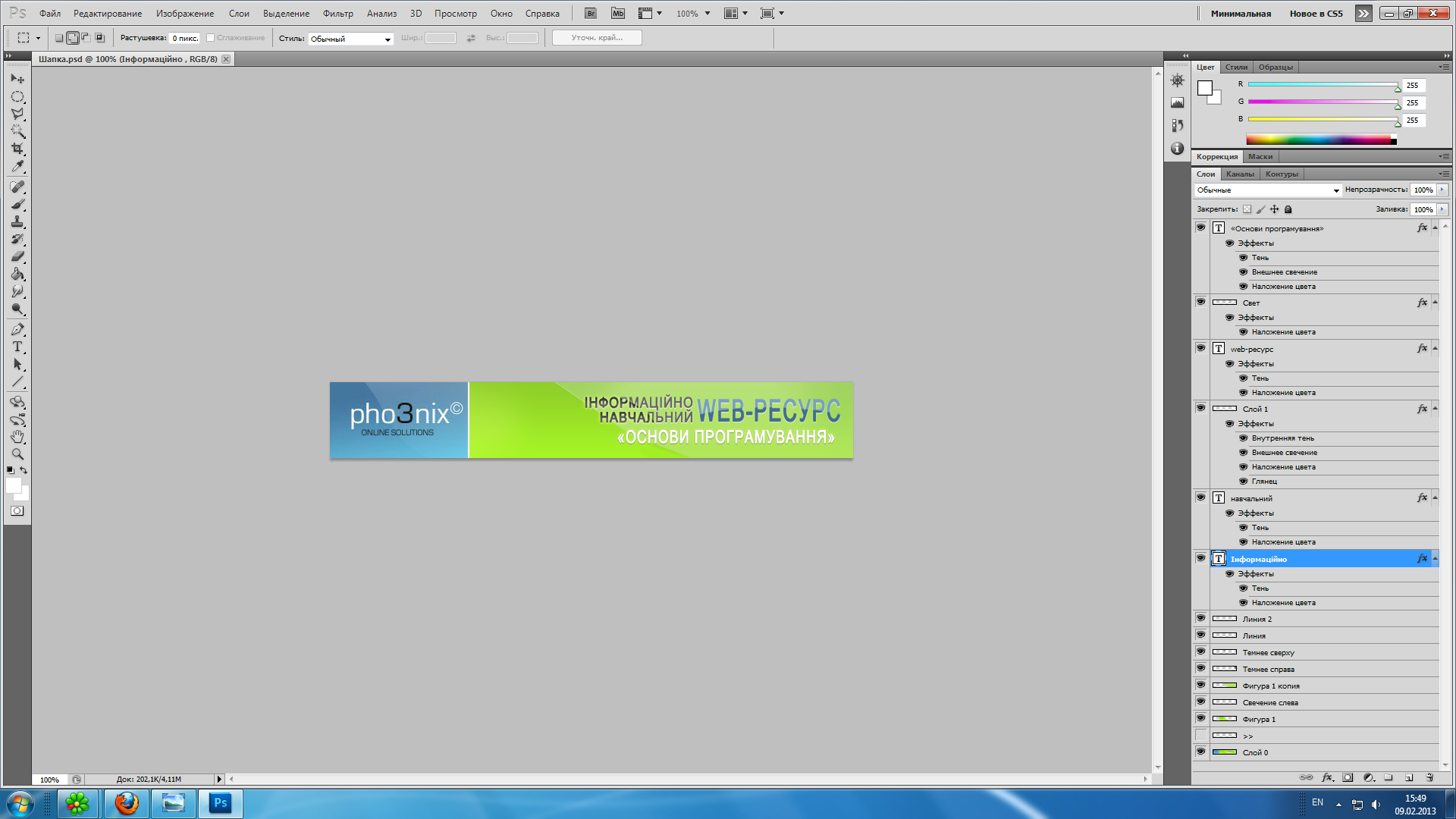Toggle Quick Mask mode icon
This screenshot has width=1456, height=819.
[x=17, y=511]
